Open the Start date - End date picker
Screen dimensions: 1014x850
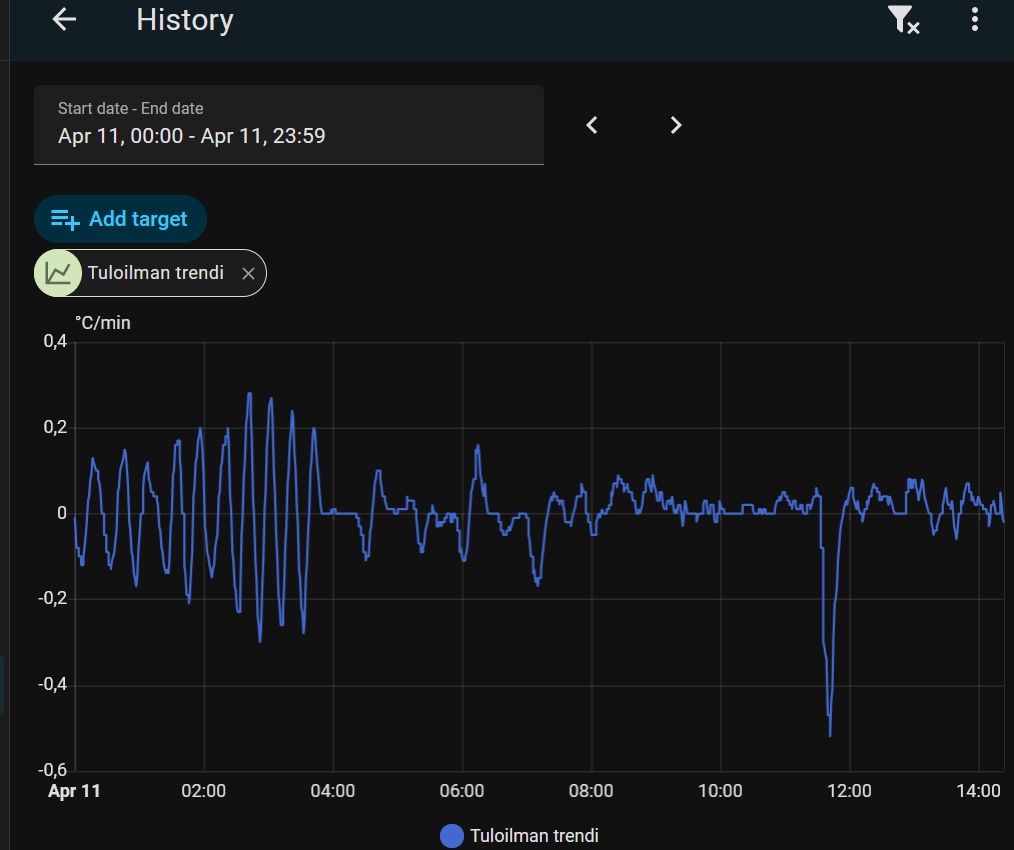tap(288, 125)
